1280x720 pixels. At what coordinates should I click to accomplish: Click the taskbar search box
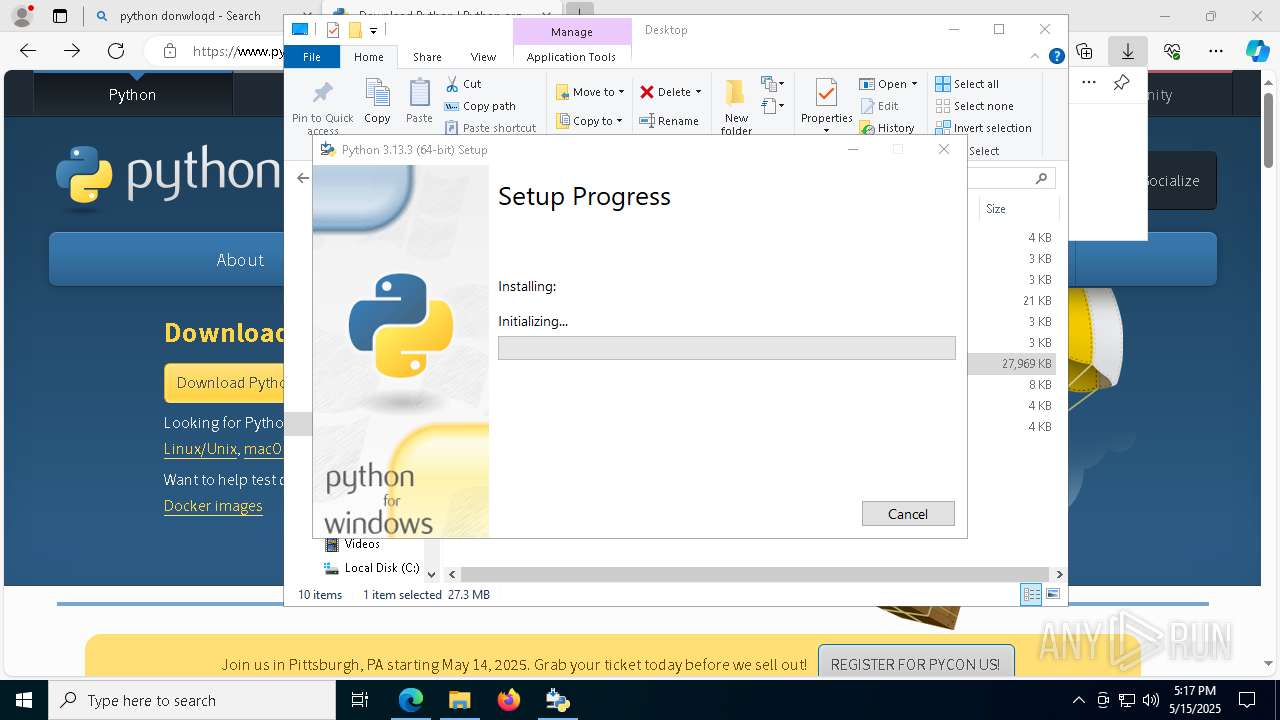[192, 700]
